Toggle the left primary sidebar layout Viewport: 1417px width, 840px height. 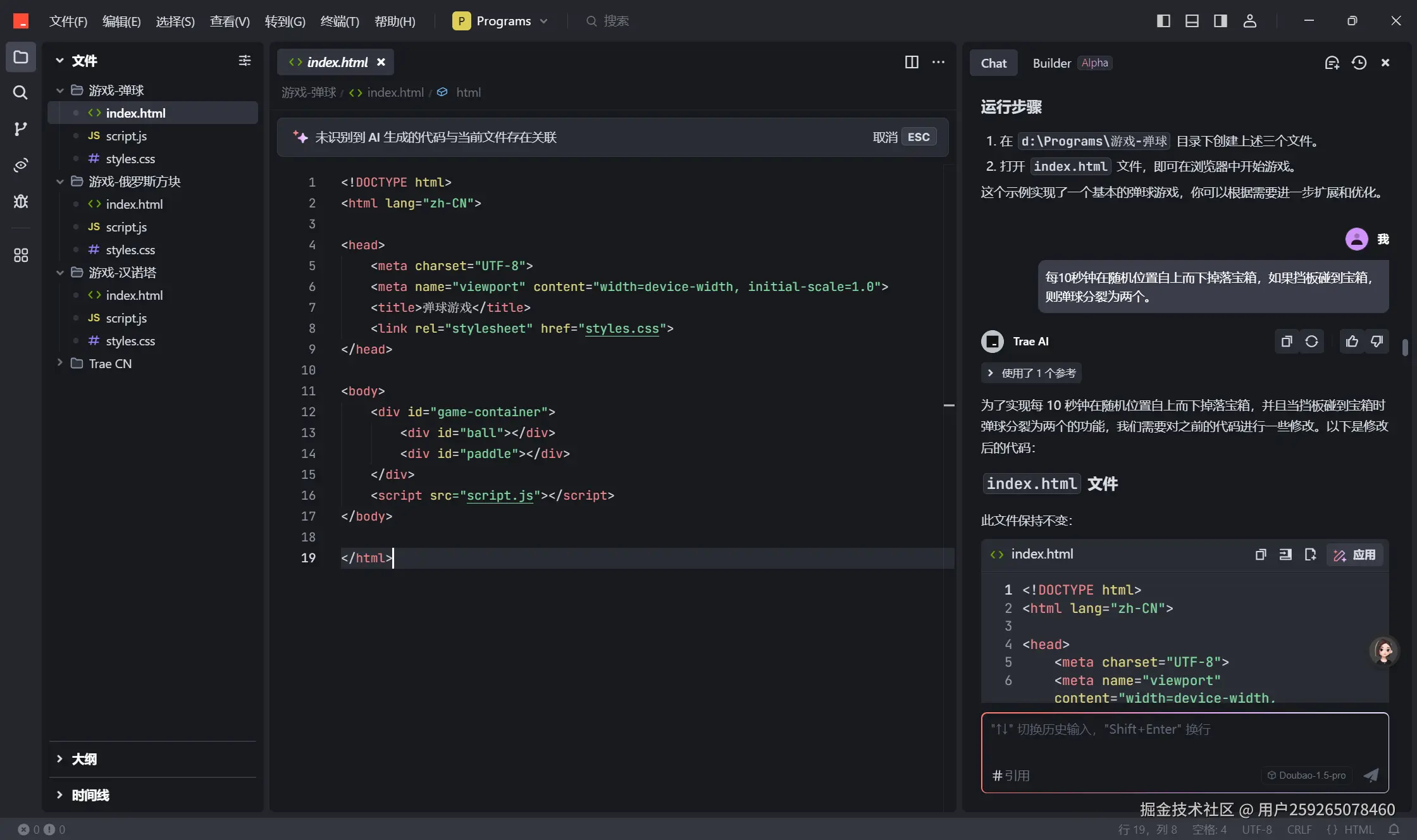point(1163,21)
